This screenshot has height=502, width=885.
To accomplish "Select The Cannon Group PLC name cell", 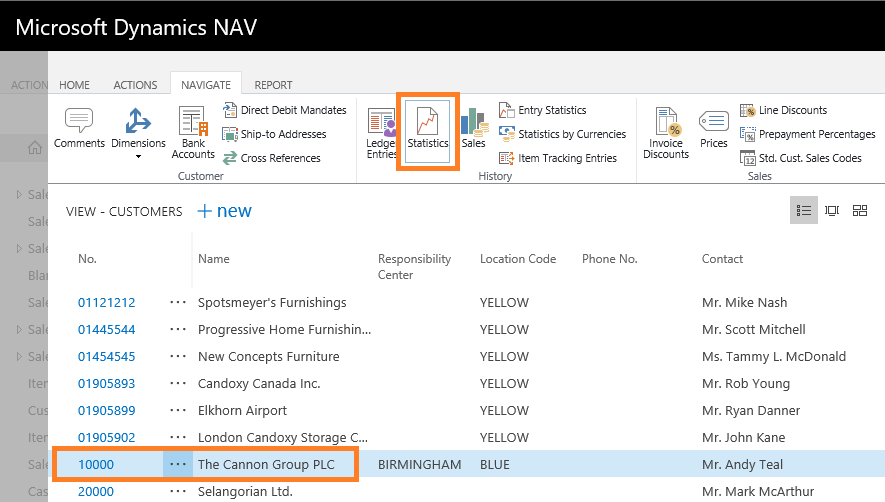I will (266, 465).
